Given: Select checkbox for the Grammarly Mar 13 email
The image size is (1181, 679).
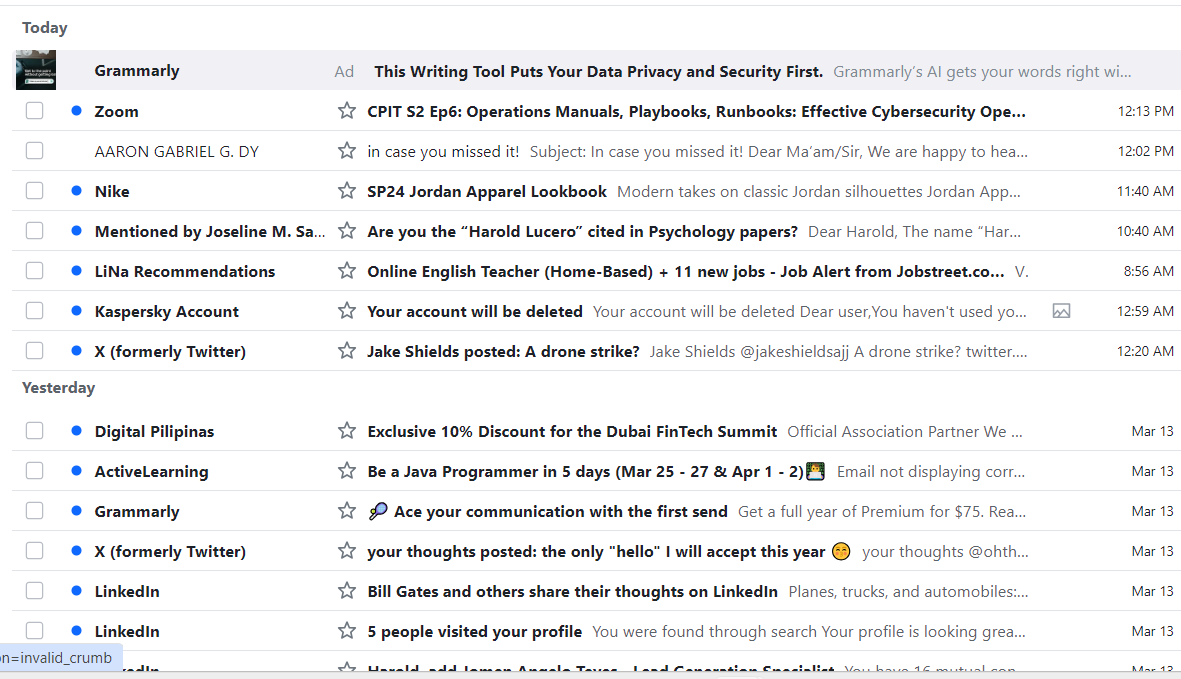Looking at the screenshot, I should [x=35, y=511].
